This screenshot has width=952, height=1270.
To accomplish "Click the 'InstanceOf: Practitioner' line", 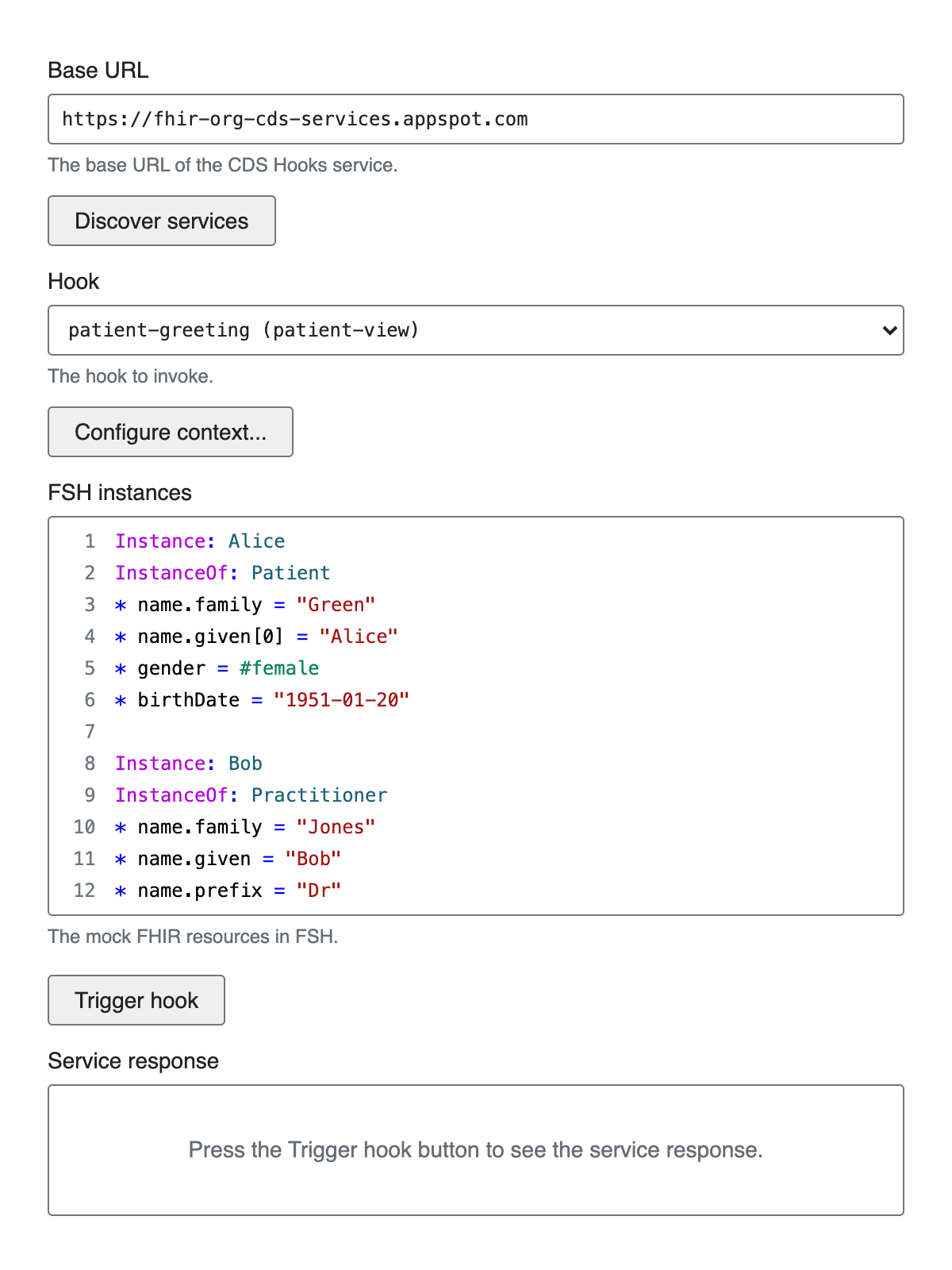I will [x=251, y=795].
